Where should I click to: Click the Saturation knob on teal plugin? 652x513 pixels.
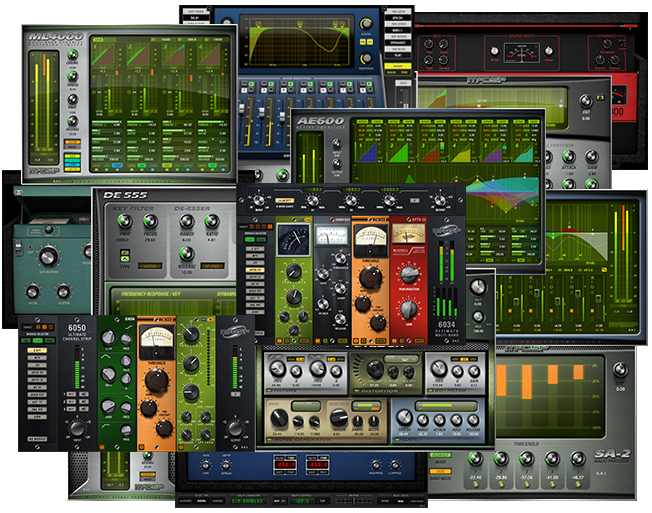coord(49,256)
